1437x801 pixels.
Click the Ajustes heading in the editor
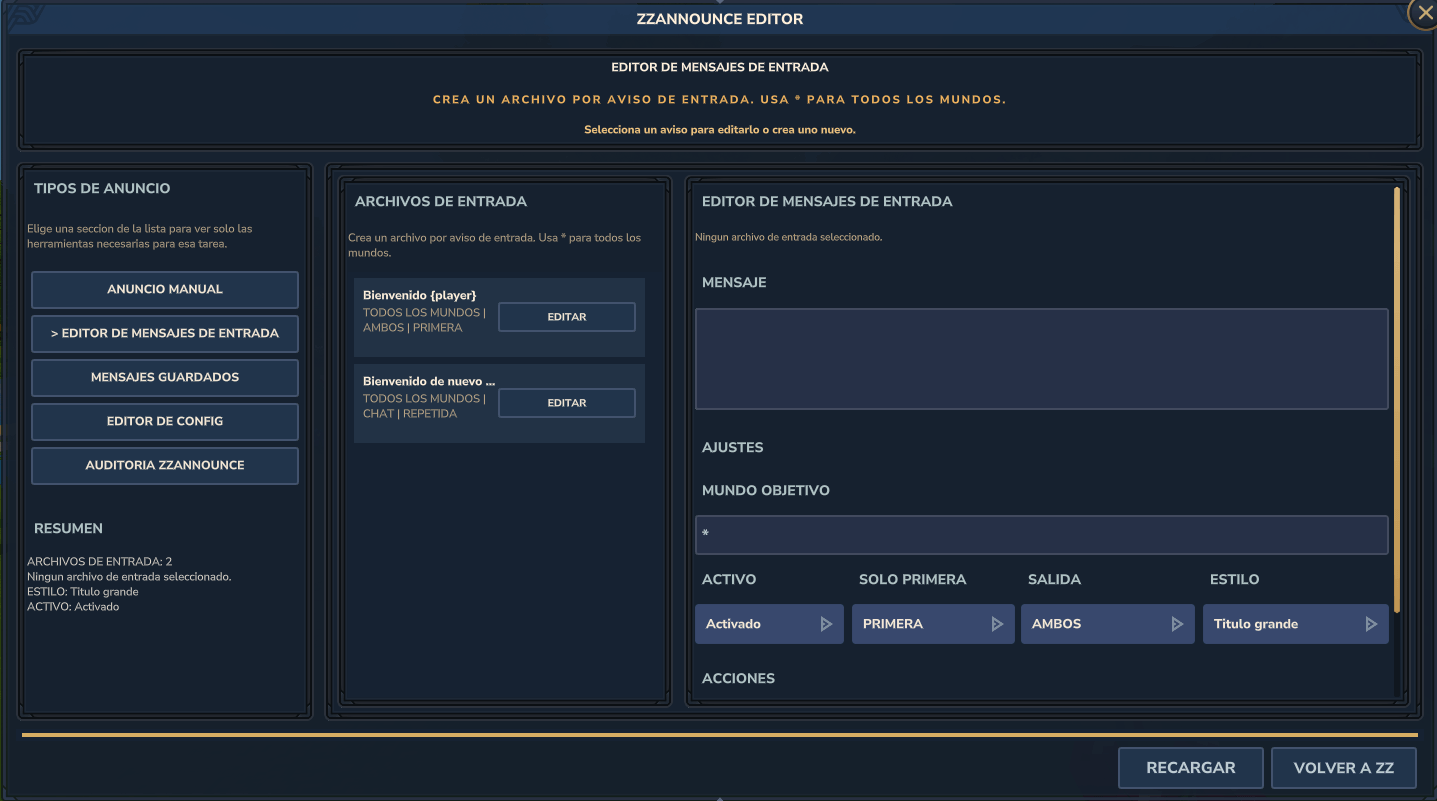[732, 447]
